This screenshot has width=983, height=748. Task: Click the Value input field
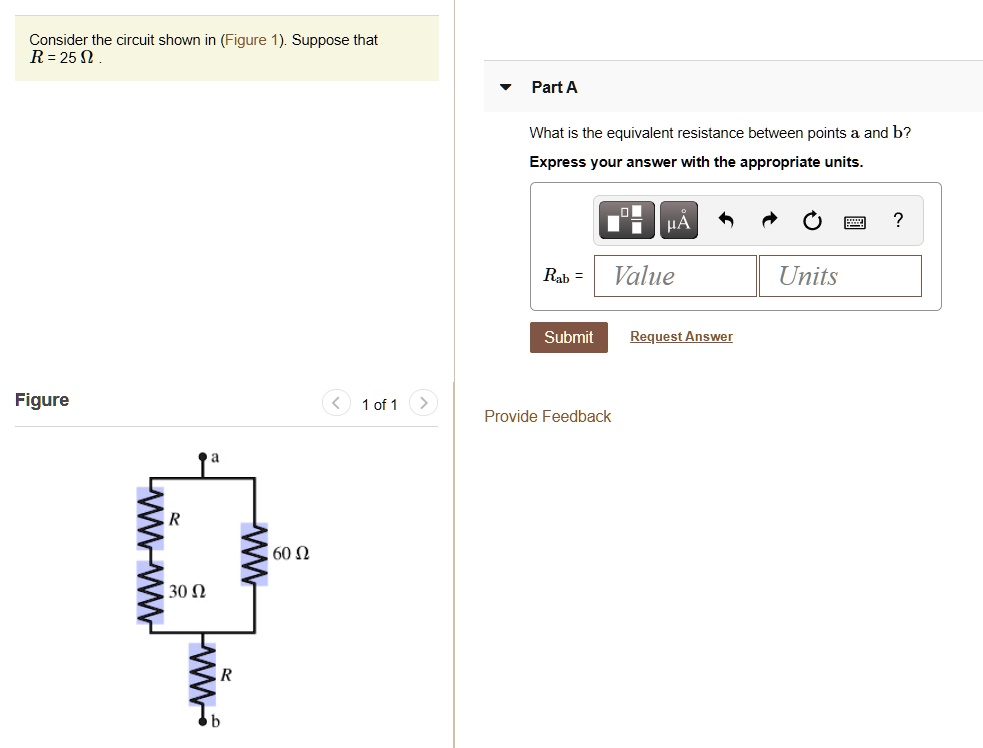coord(674,276)
